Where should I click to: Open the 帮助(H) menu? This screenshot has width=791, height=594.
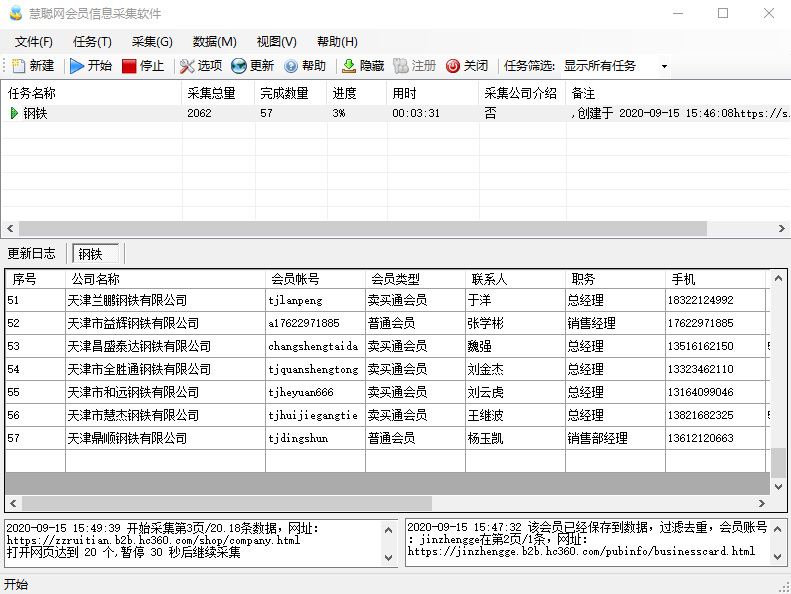337,42
